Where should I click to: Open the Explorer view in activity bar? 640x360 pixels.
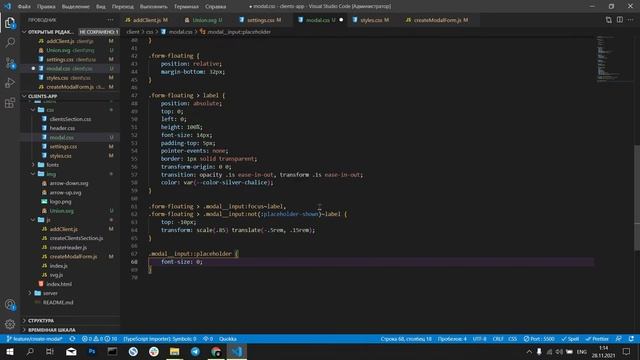pos(10,23)
